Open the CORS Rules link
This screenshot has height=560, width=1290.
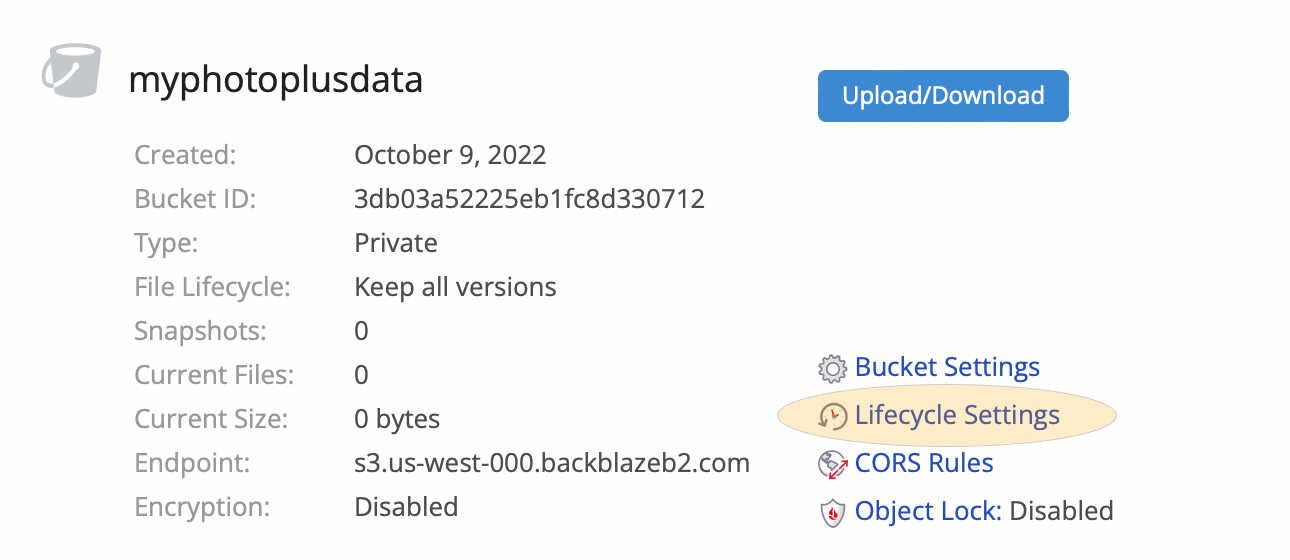pyautogui.click(x=924, y=463)
